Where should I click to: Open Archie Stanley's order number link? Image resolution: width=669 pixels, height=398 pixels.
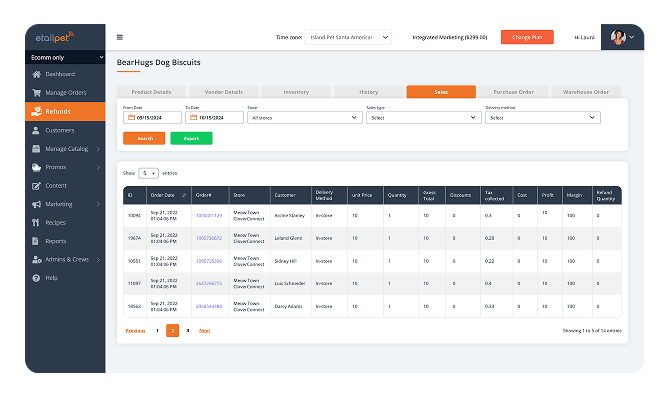point(209,215)
